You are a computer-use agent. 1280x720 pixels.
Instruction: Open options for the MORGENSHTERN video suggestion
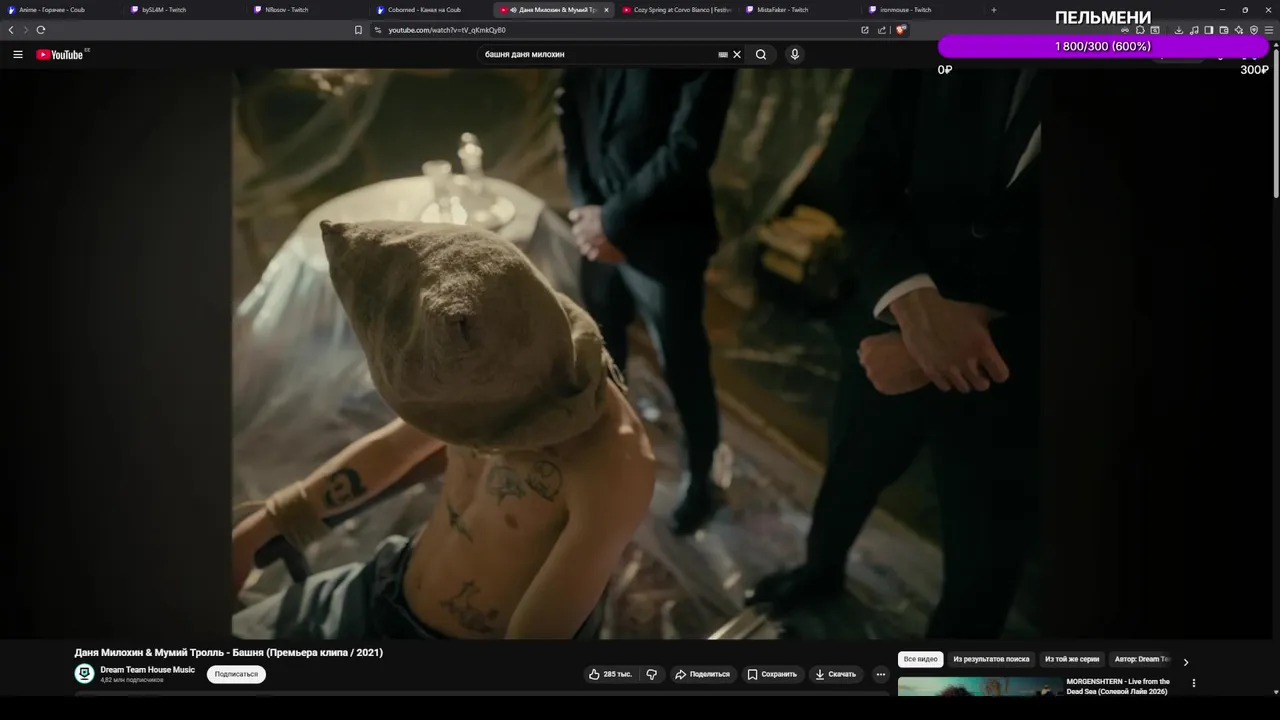(1193, 683)
